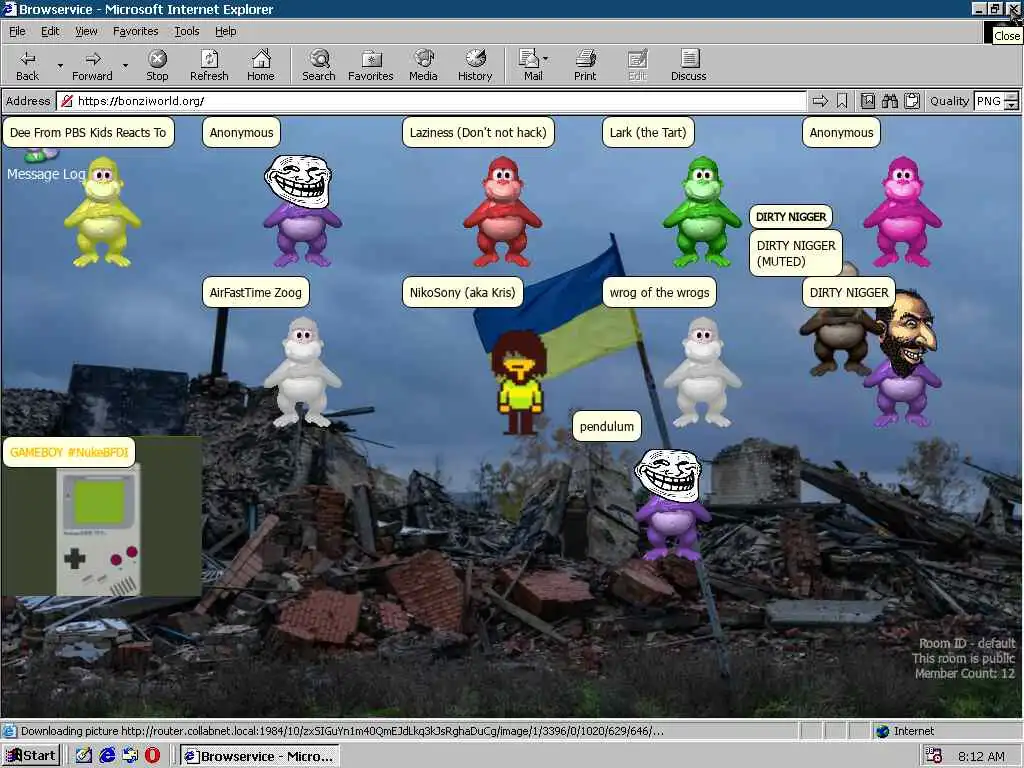Open the Quality PNG format selector

tap(988, 101)
